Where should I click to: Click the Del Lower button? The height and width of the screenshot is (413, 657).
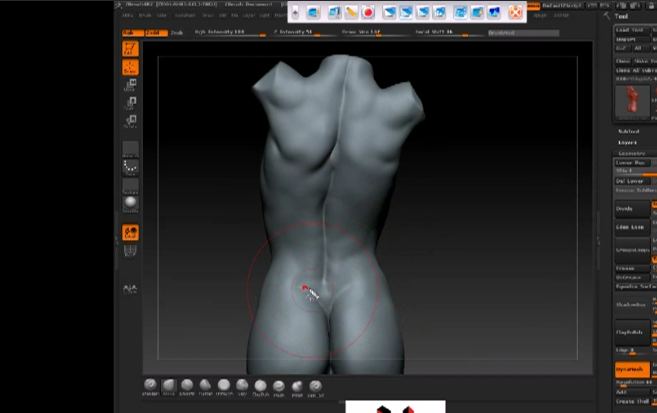click(632, 181)
